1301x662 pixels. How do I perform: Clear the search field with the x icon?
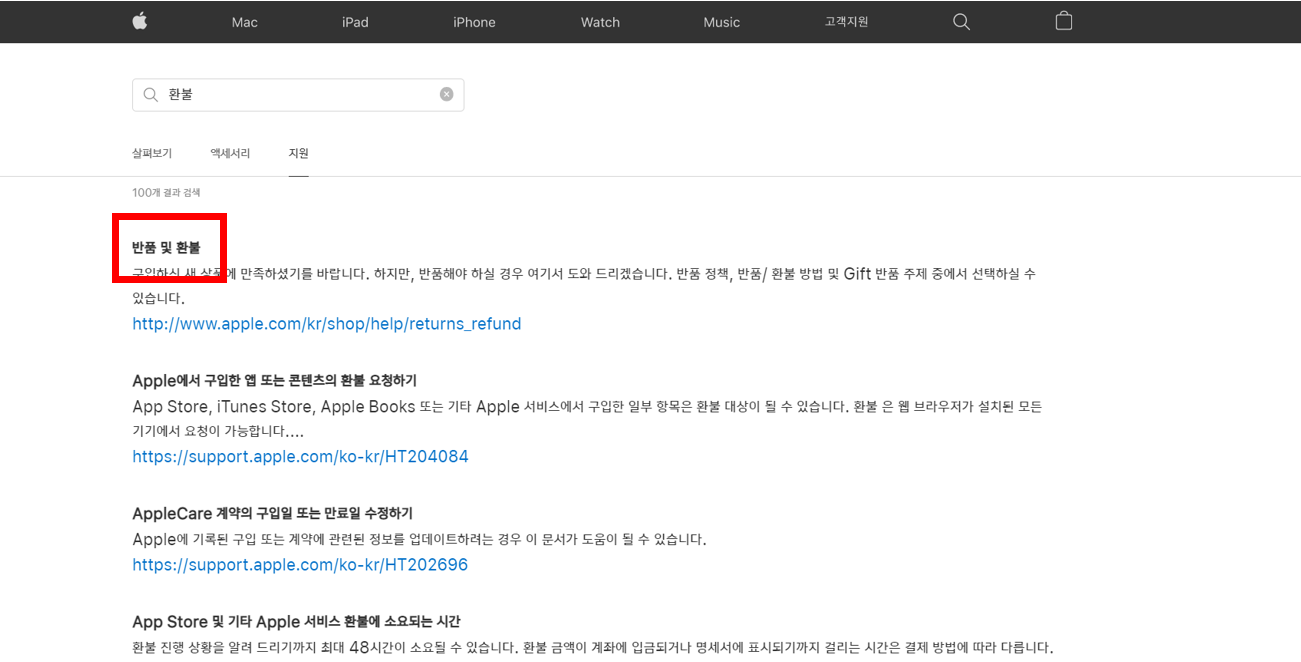446,94
